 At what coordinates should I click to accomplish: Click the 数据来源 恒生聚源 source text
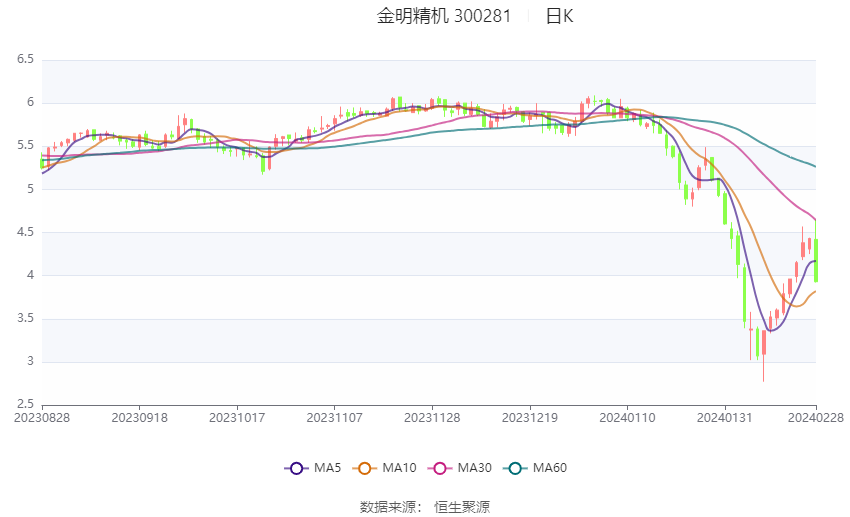click(x=425, y=507)
